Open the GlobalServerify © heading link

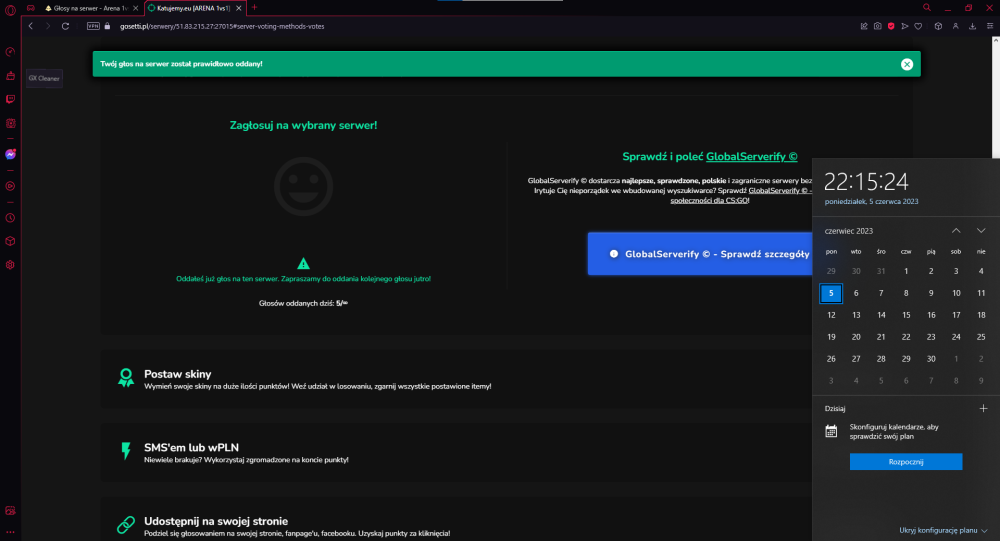pyautogui.click(x=751, y=156)
